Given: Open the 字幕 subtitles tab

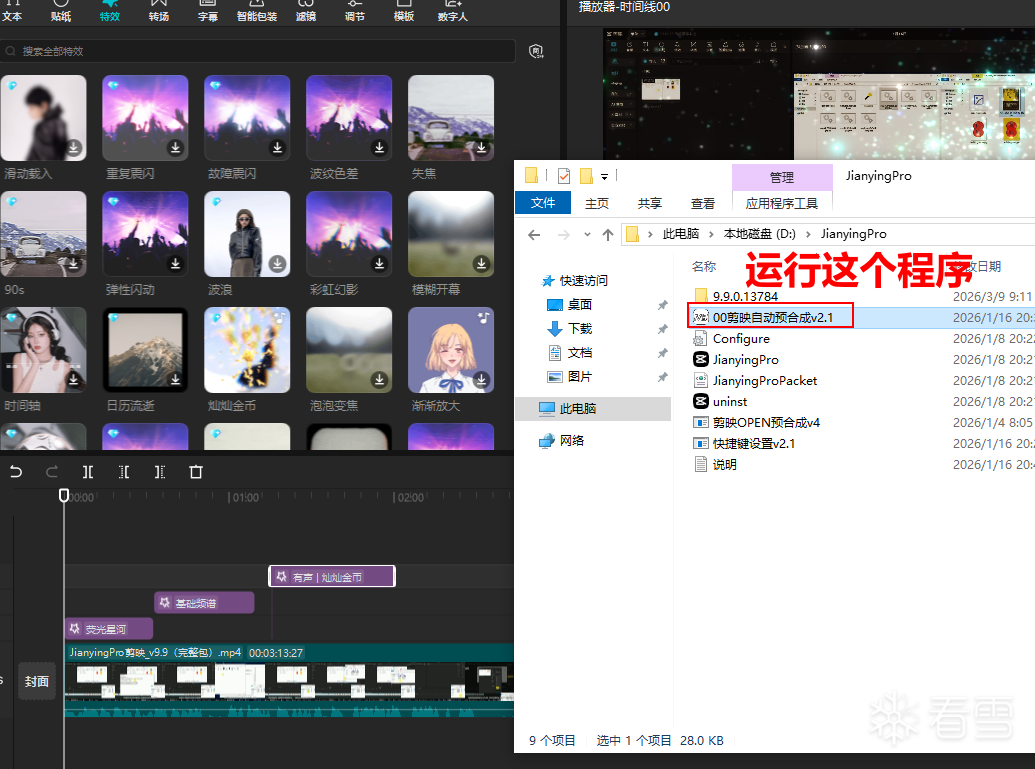Looking at the screenshot, I should point(208,11).
